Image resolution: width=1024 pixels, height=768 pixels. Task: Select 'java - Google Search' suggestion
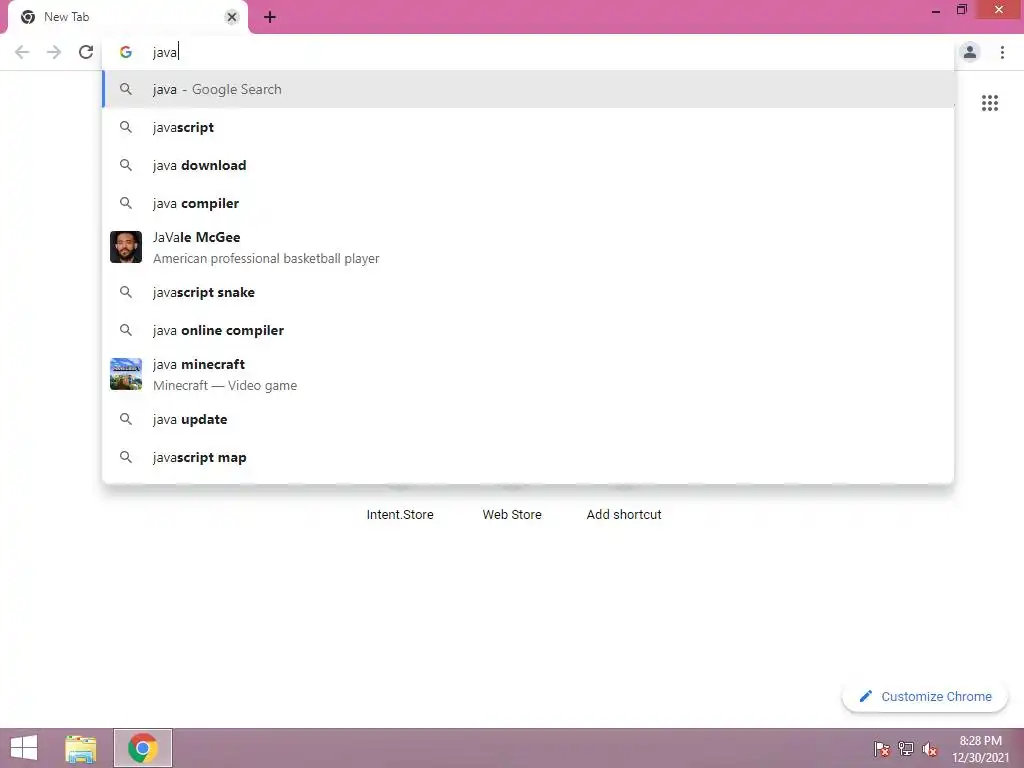(x=528, y=89)
